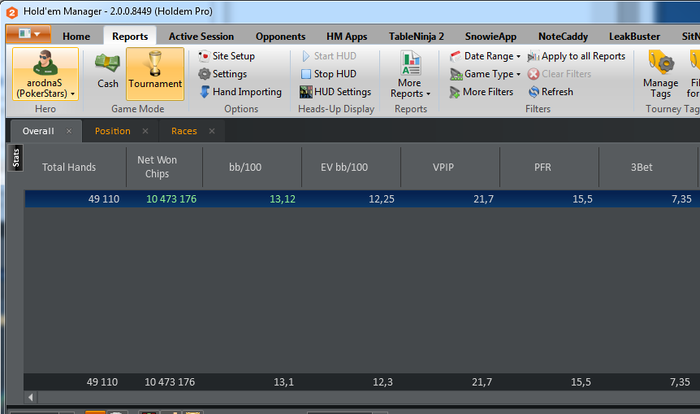Open the Game Type filter dropdown

click(x=485, y=74)
